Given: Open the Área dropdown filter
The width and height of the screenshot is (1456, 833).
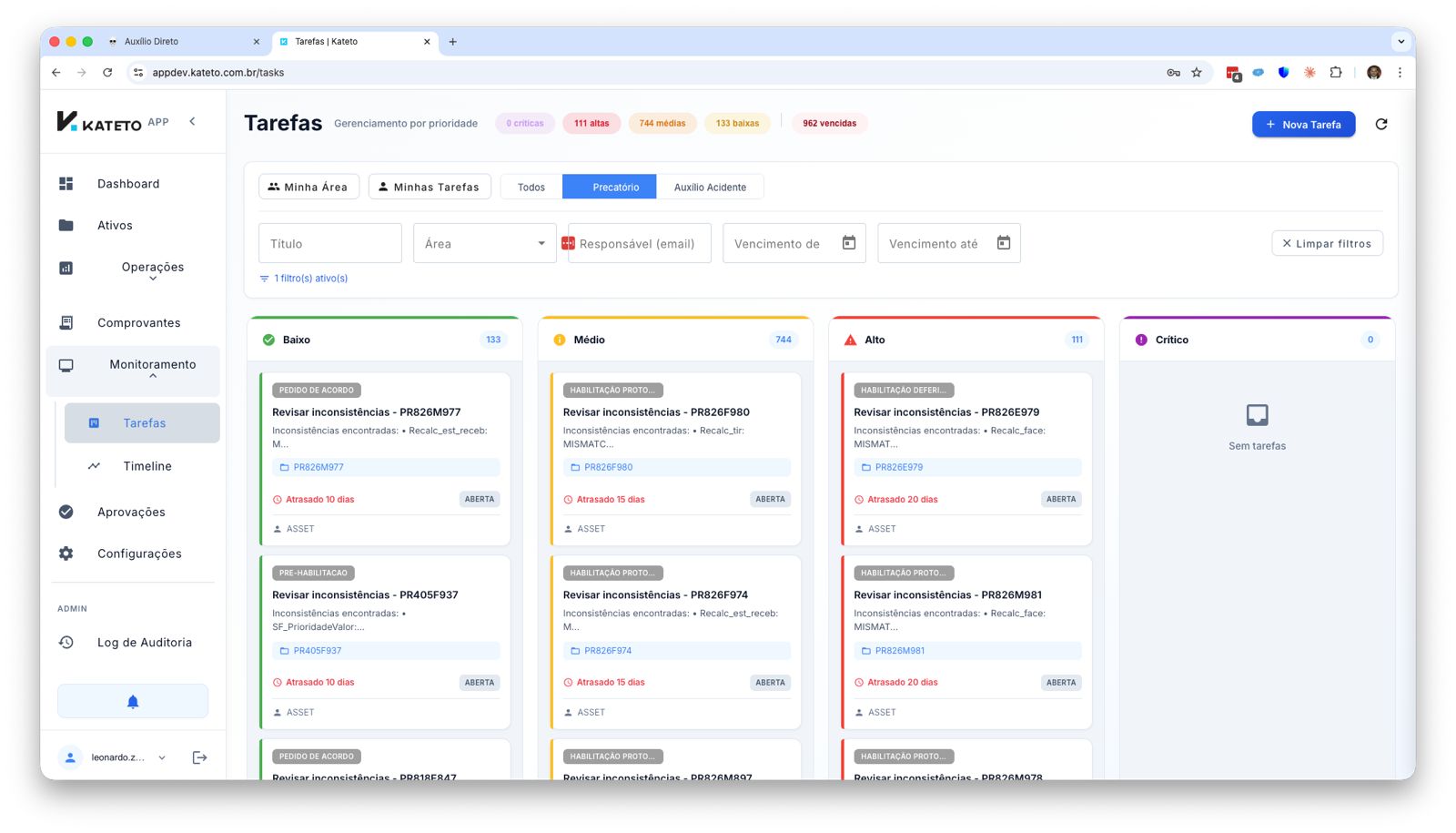Looking at the screenshot, I should (484, 243).
